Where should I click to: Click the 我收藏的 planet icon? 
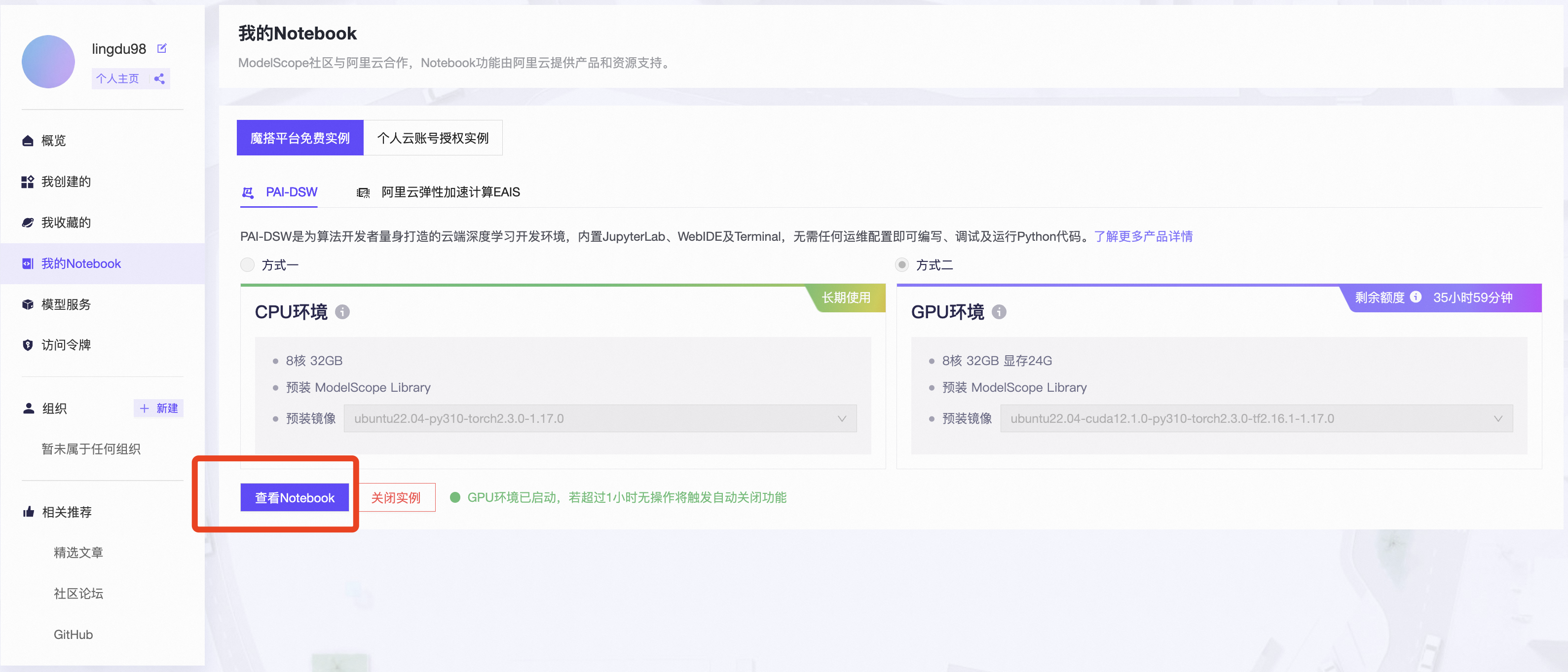pyautogui.click(x=28, y=222)
